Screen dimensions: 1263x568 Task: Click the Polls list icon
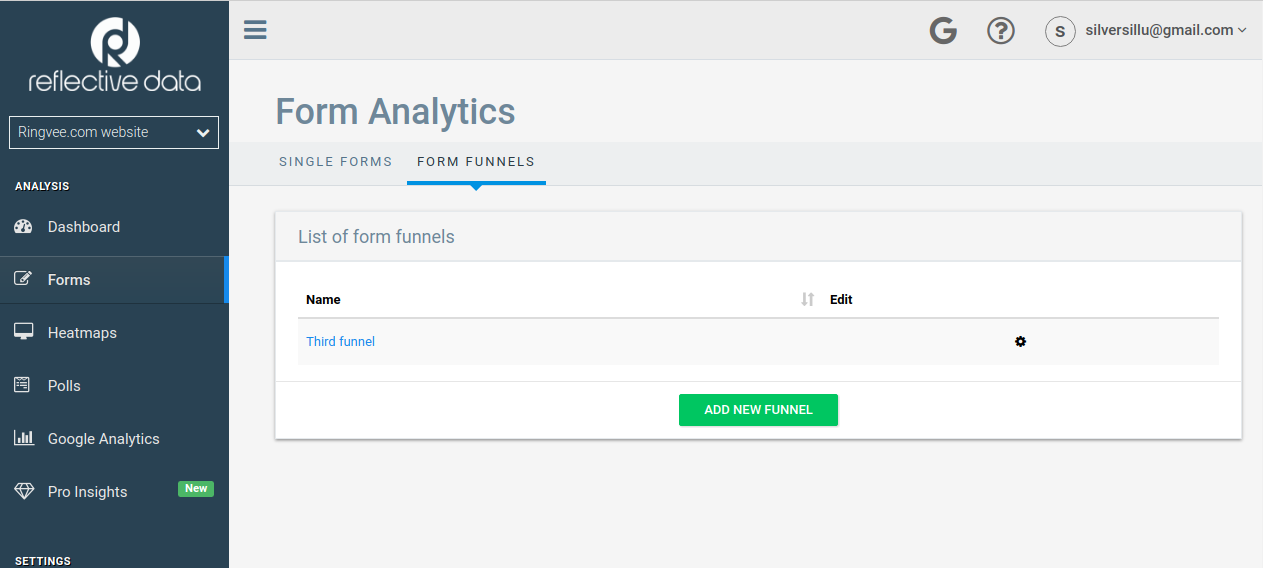click(x=22, y=385)
